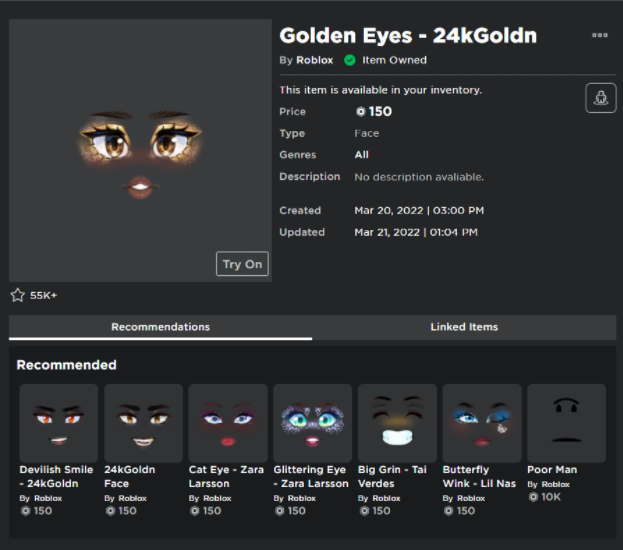Open Devilish Smile - 24kGoldn face thumbnail
The width and height of the screenshot is (623, 550).
58,422
